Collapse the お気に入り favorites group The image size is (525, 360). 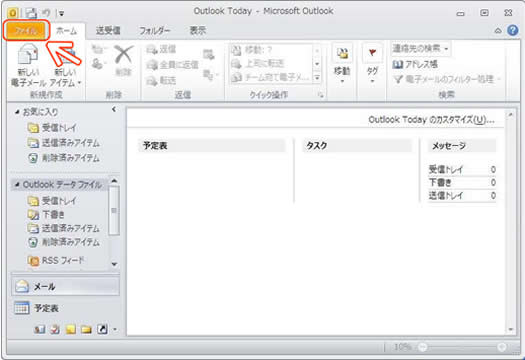(17, 112)
